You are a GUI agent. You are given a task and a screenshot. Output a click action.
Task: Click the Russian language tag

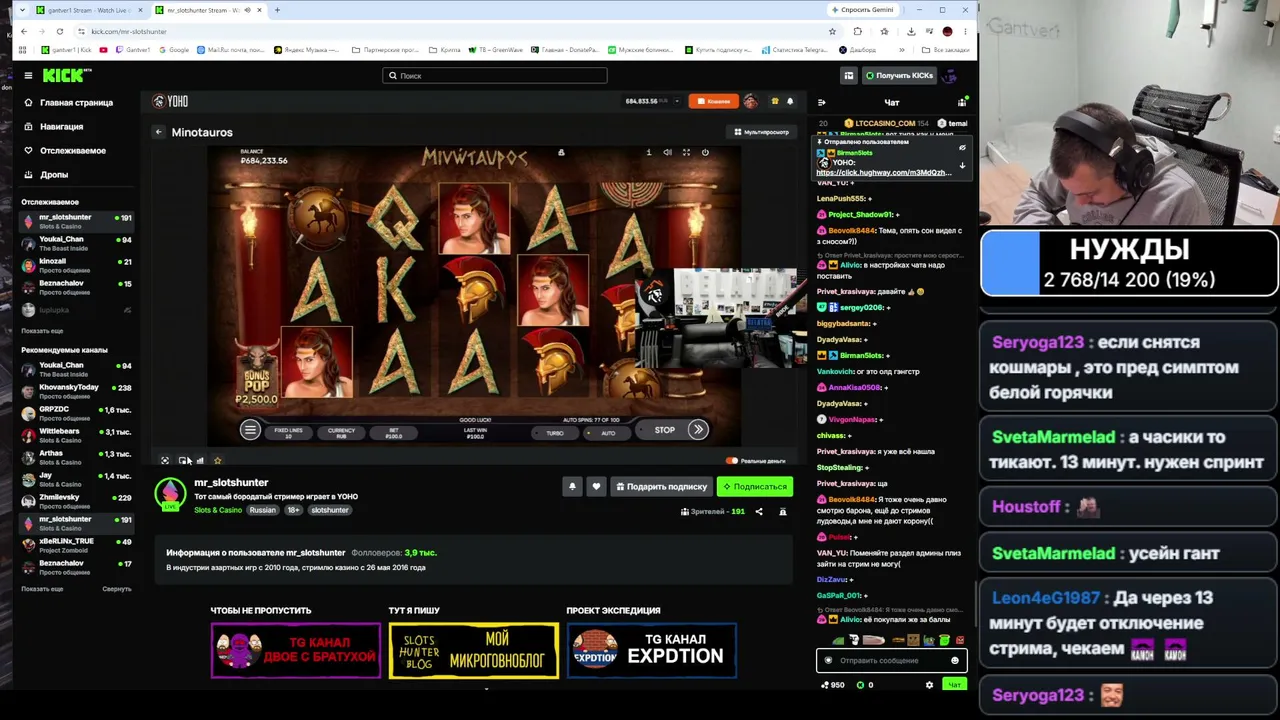(263, 510)
